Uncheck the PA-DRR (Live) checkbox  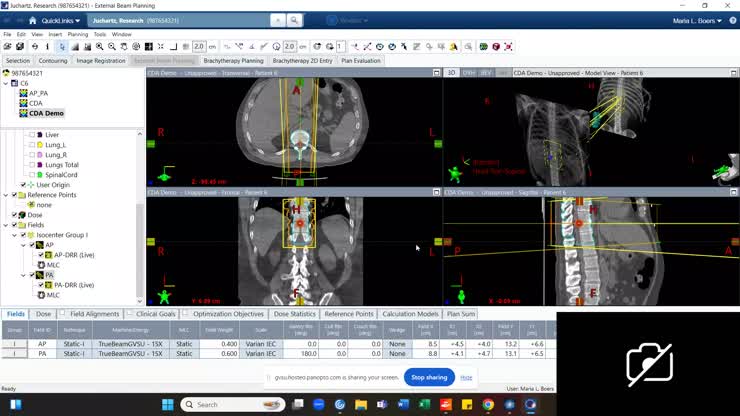point(41,285)
